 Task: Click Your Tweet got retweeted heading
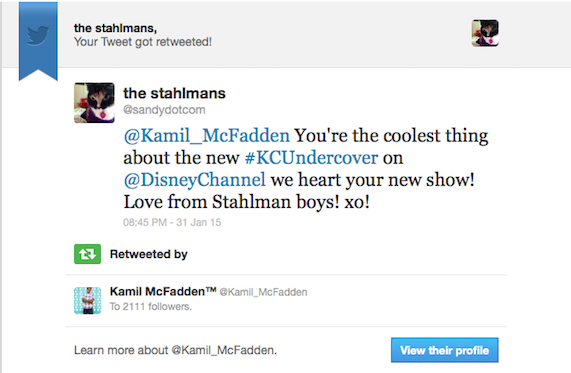click(142, 42)
